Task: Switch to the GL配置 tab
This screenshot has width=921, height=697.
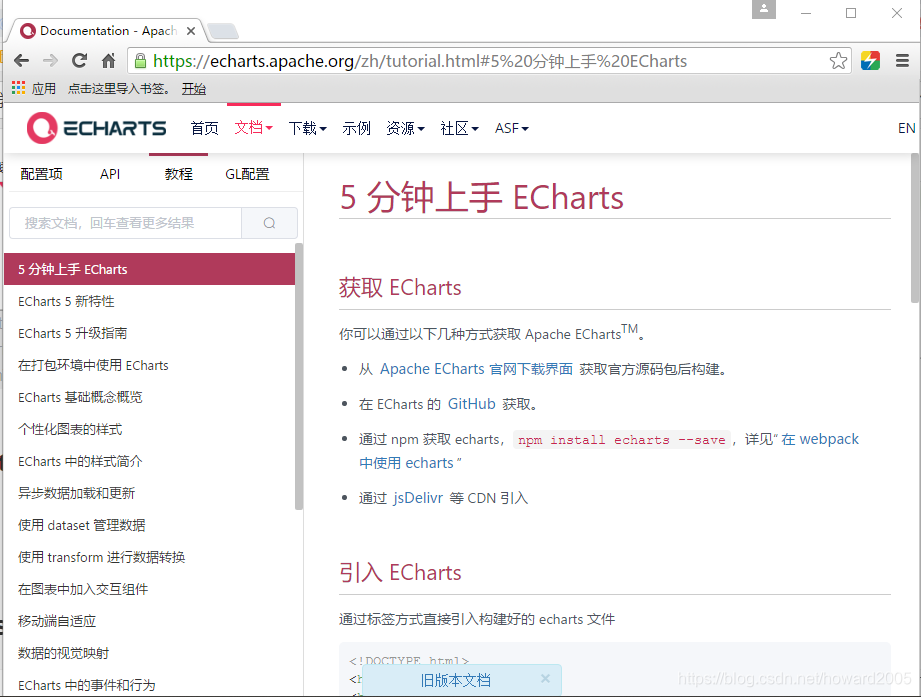Action: pos(247,174)
